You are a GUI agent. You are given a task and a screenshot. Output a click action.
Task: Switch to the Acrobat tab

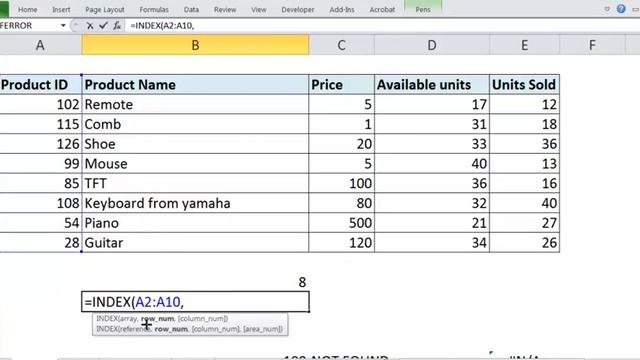coord(382,9)
